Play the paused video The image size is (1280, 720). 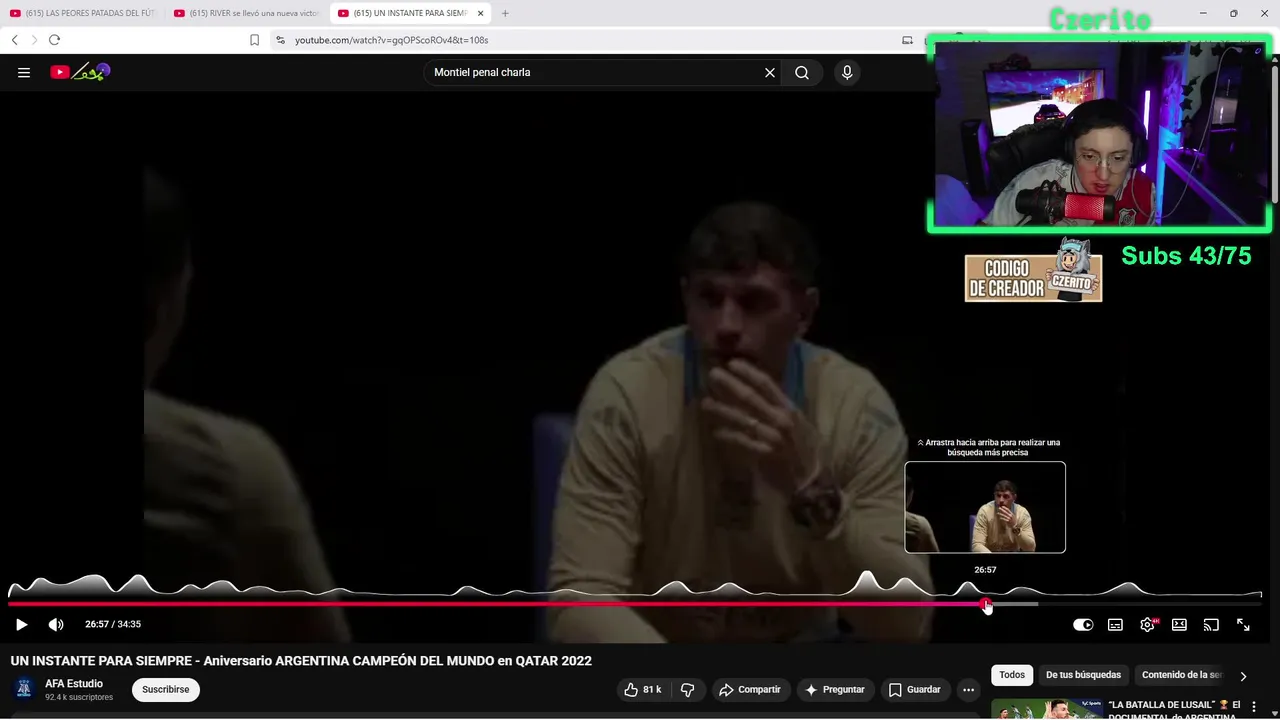point(21,624)
